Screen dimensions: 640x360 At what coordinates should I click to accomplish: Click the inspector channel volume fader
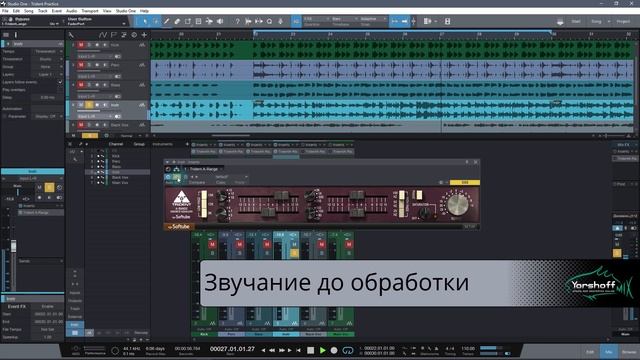tap(13, 245)
